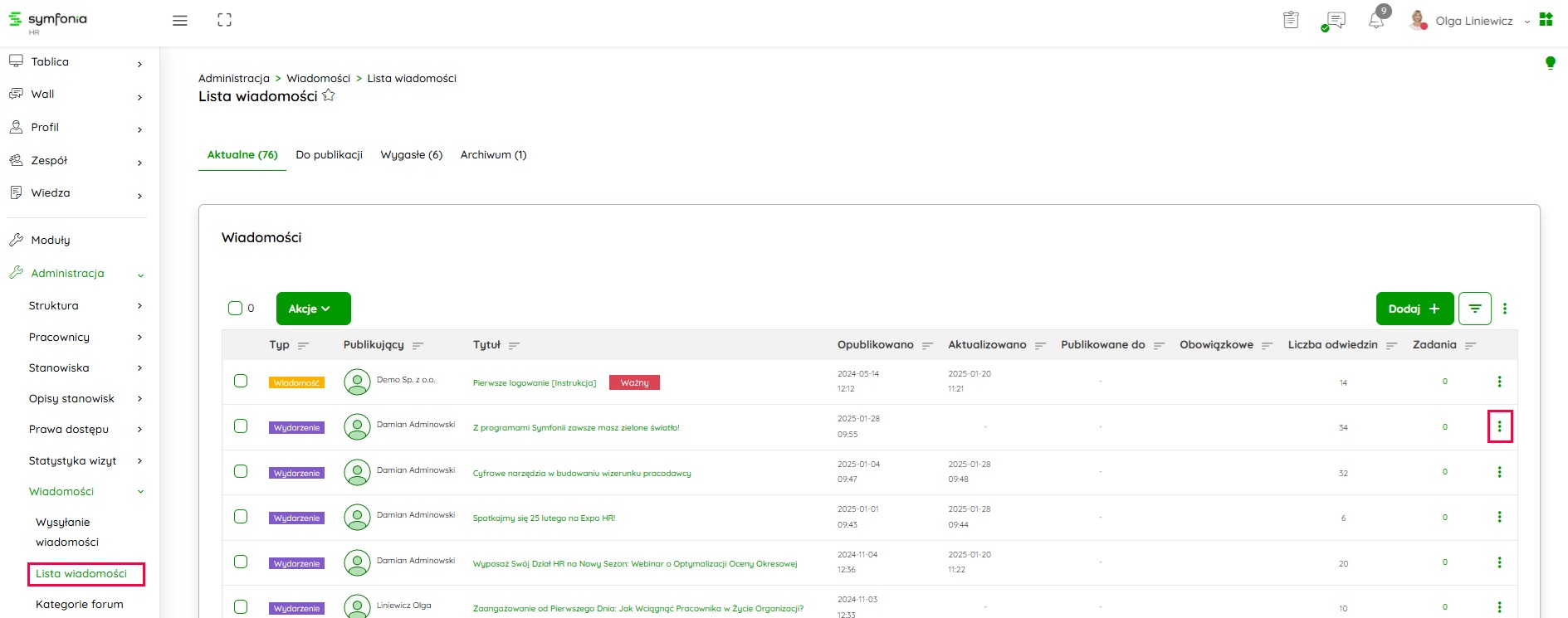Screen dimensions: 1568x618
Task: Check the Spotkajmy się 25 lutego row checkbox
Action: [x=241, y=517]
